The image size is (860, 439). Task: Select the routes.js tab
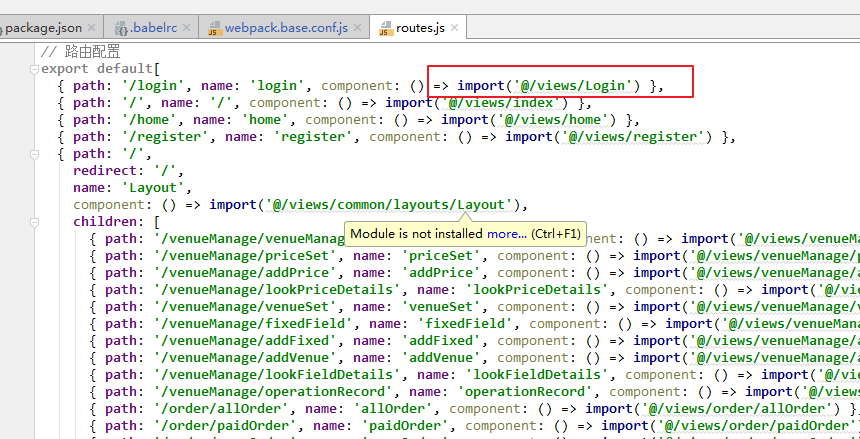[420, 27]
